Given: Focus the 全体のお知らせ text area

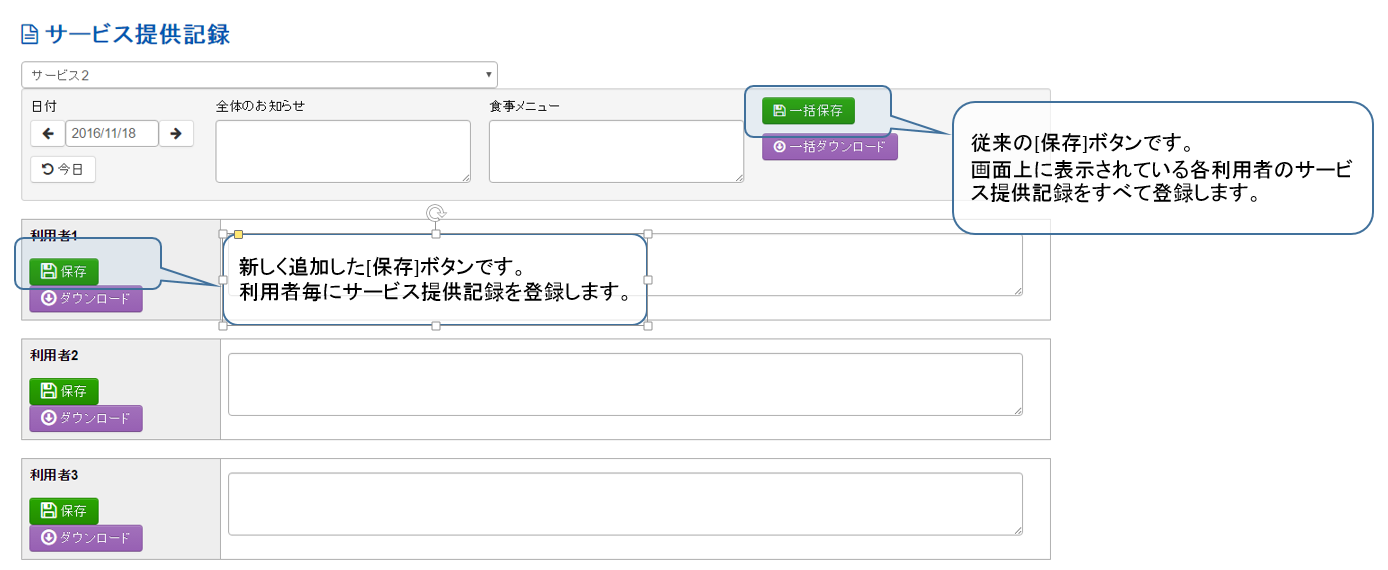Looking at the screenshot, I should (343, 151).
